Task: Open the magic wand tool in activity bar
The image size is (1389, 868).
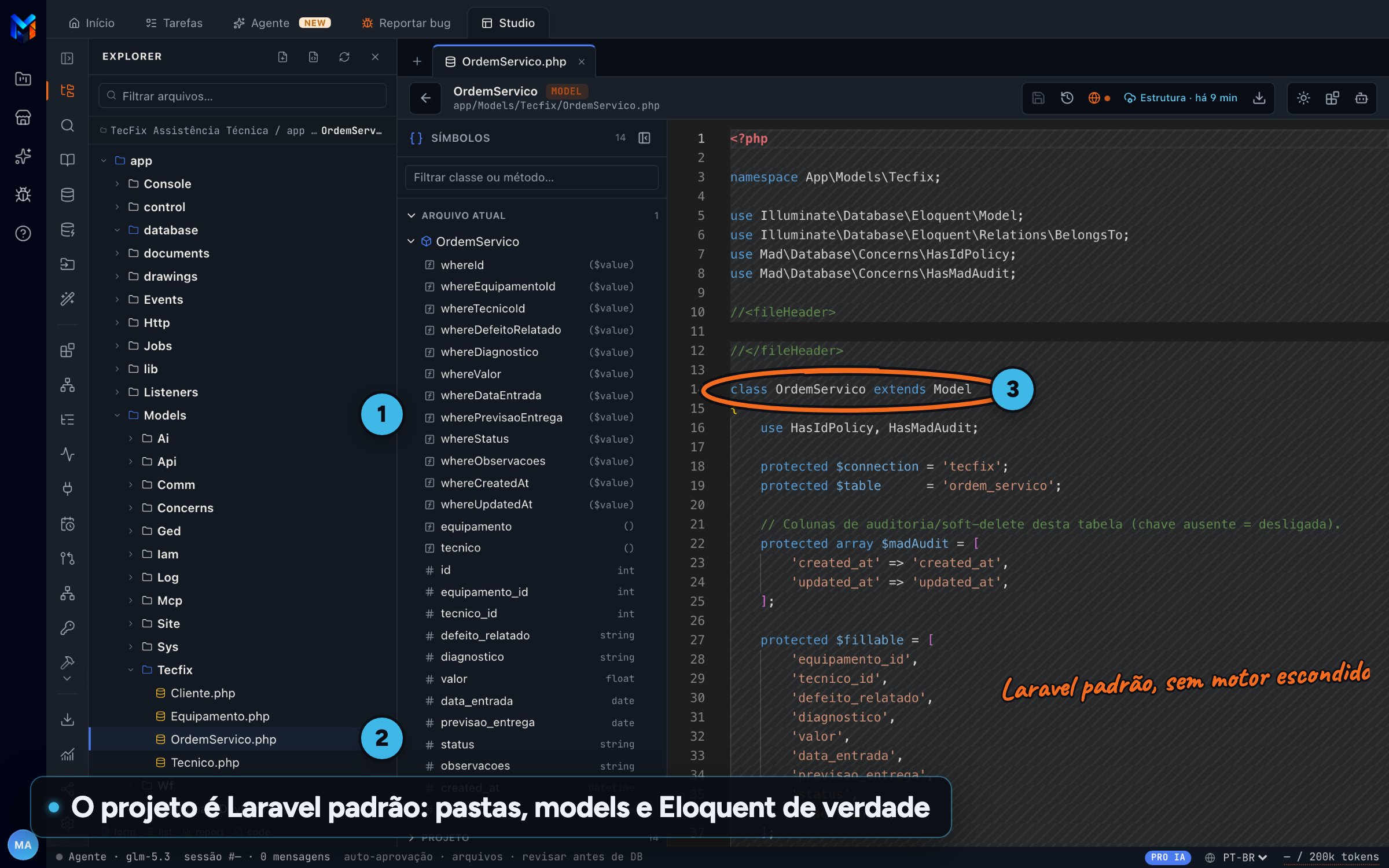Action: [x=67, y=299]
